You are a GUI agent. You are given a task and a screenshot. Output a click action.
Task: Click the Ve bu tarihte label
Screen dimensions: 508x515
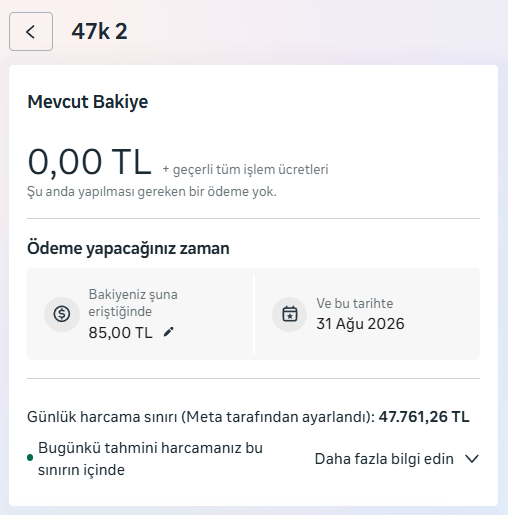[x=355, y=303]
